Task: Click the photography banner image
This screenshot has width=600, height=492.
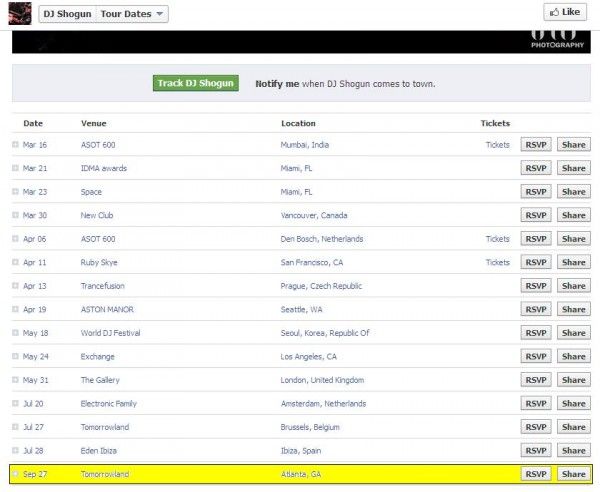Action: [301, 42]
